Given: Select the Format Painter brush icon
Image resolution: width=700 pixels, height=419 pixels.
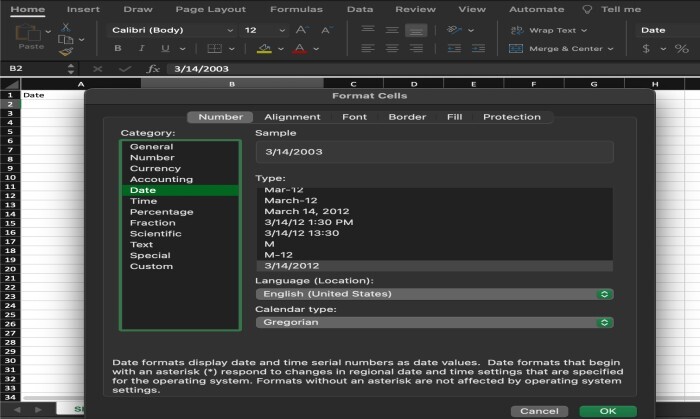Looking at the screenshot, I should (x=66, y=52).
